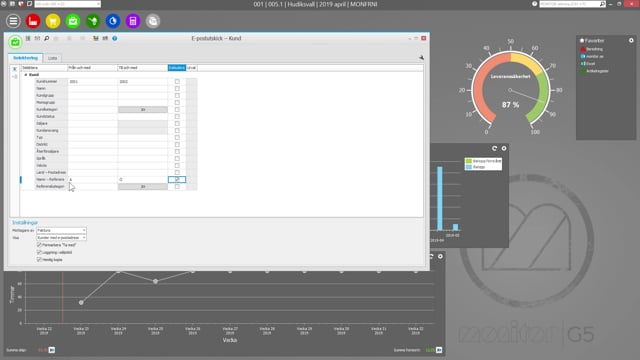Collapse the Kund tree group
The height and width of the screenshot is (360, 640).
(x=26, y=75)
